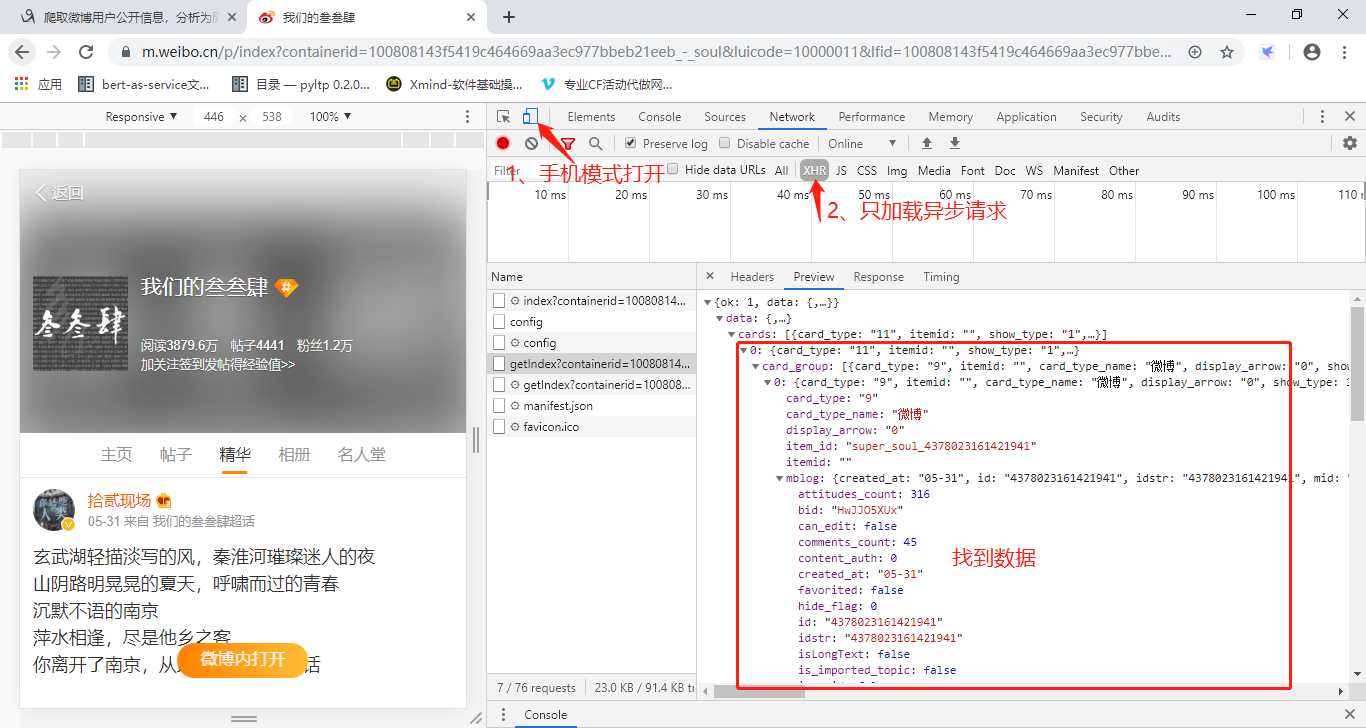Select the getIndex?containerid=10080814 request row
The image size is (1366, 728).
(x=591, y=364)
